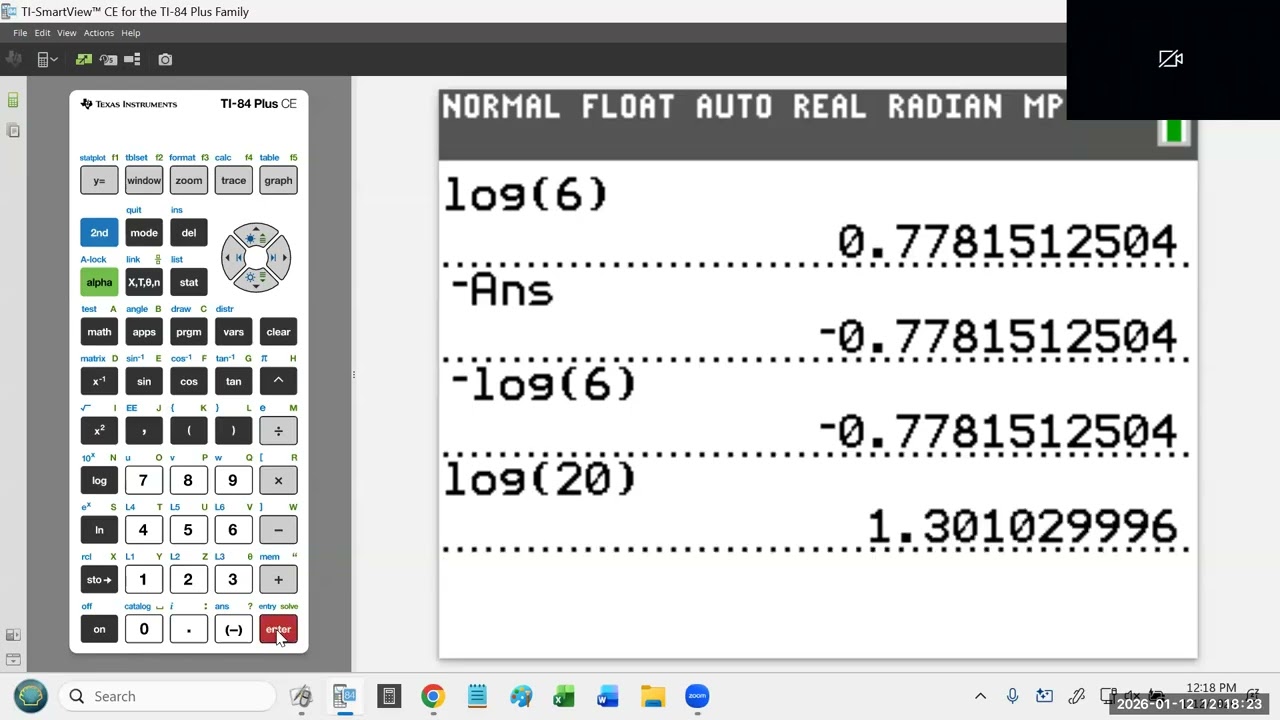The image size is (1280, 720).
Task: Click the math key
Action: (x=99, y=332)
